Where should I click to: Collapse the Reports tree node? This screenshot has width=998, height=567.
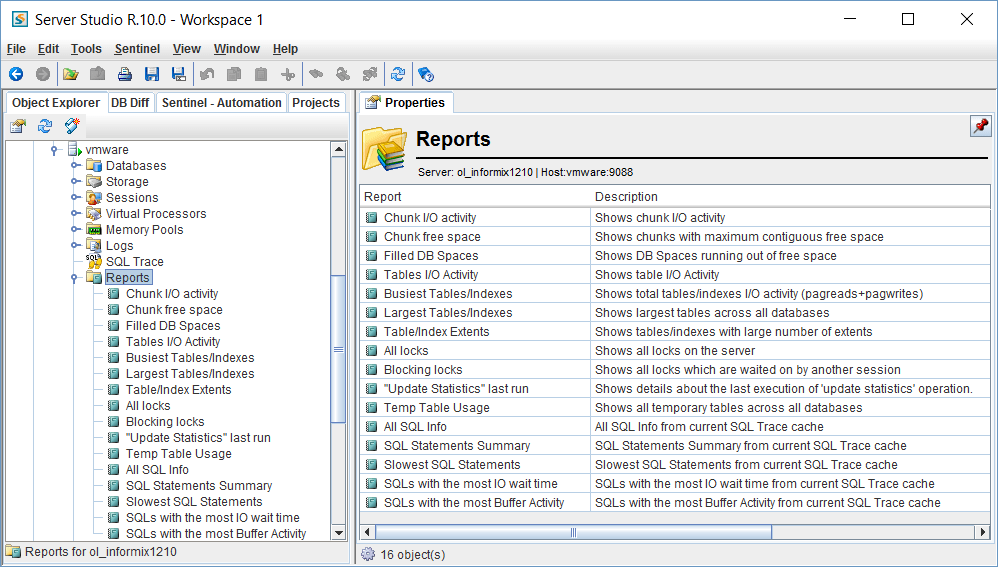(75, 278)
